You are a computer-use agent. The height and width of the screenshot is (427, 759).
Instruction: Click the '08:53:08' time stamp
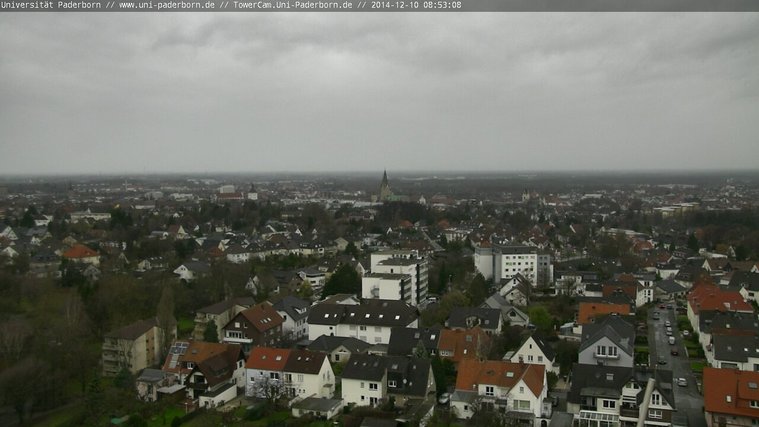pos(443,5)
